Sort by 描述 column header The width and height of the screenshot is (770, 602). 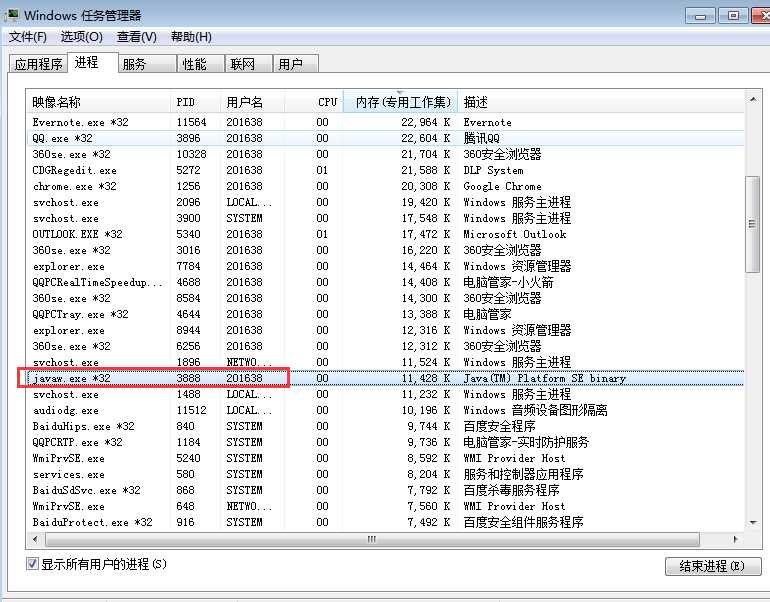[601, 102]
